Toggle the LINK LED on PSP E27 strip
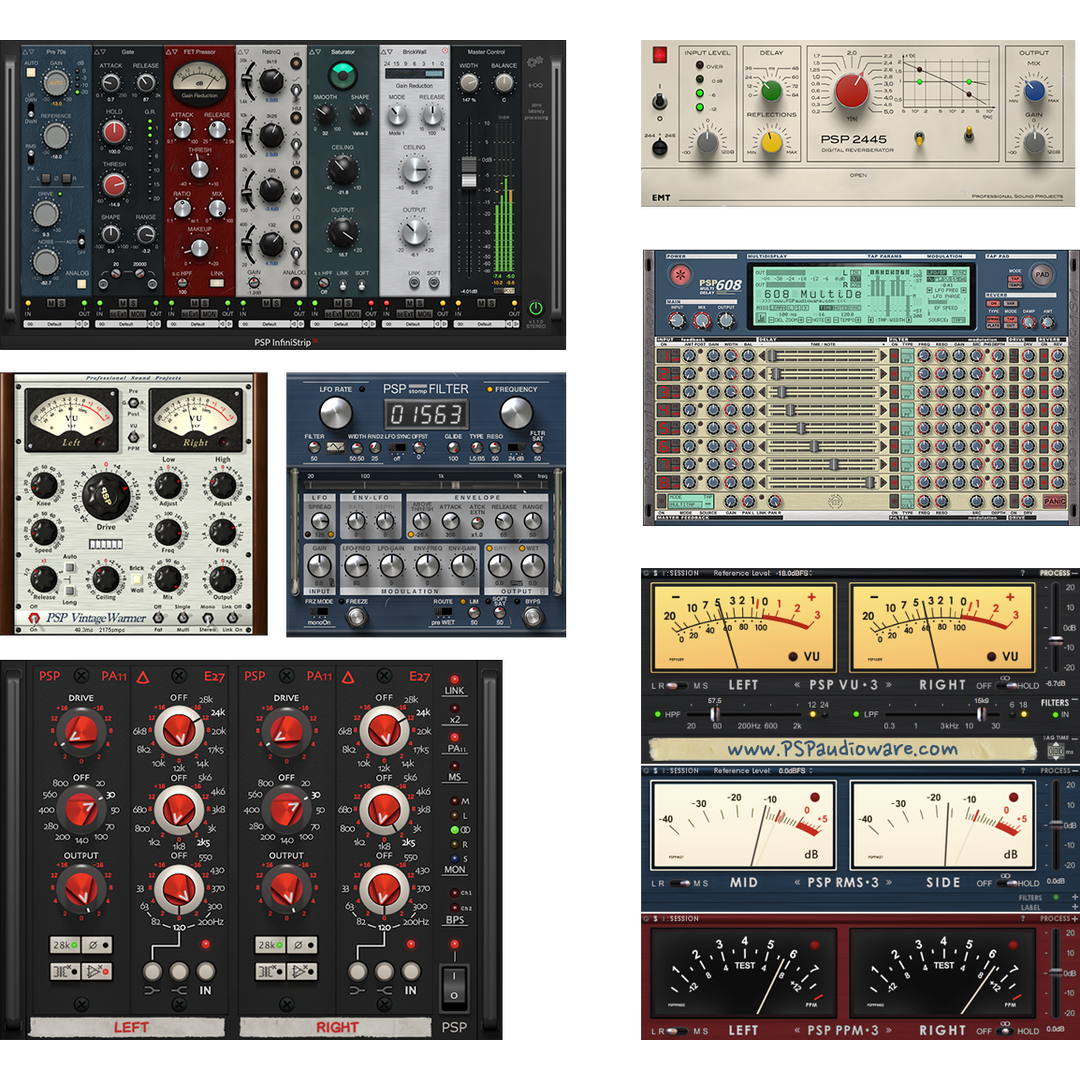This screenshot has width=1080, height=1080. [x=454, y=679]
